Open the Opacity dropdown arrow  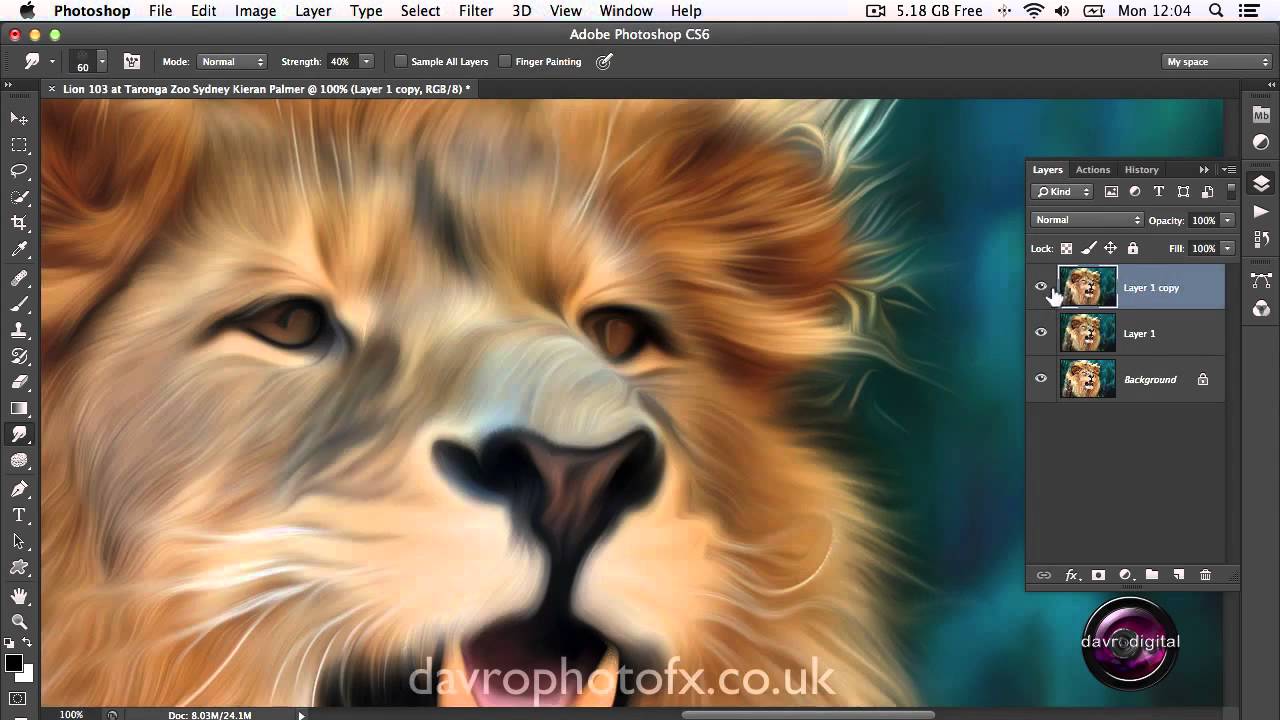(1228, 220)
